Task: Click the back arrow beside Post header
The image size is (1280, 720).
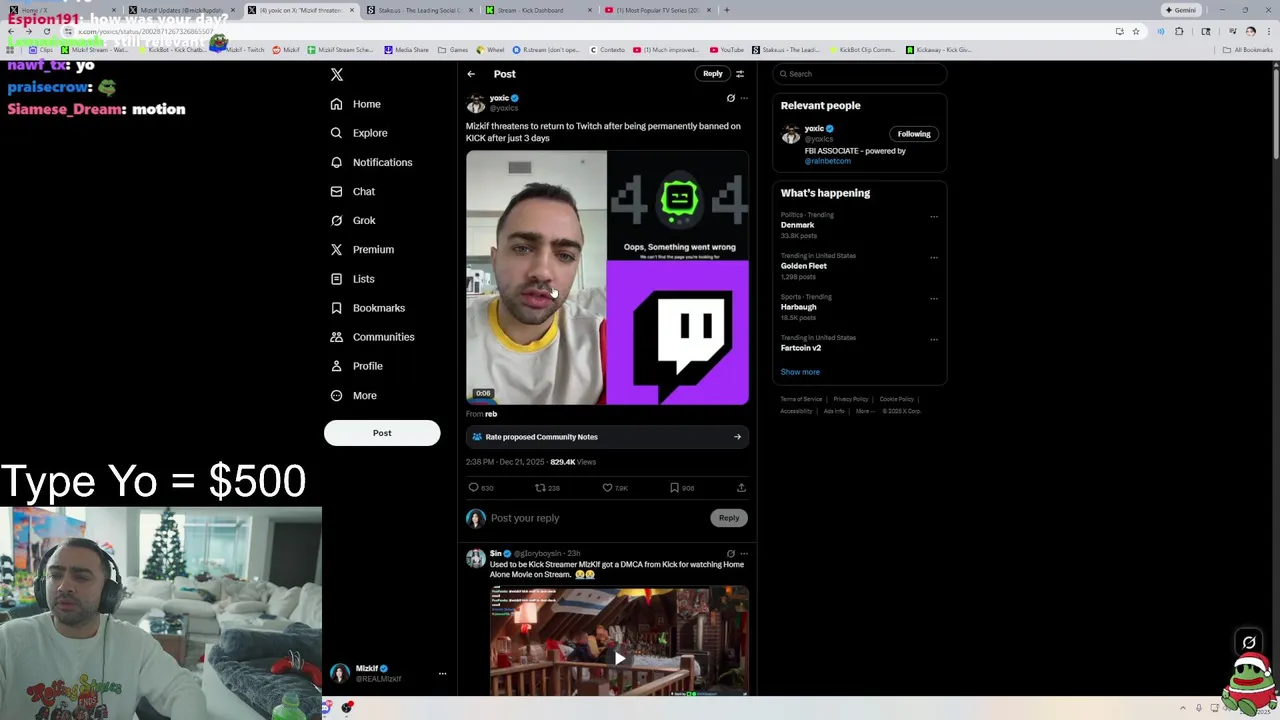Action: [x=471, y=74]
